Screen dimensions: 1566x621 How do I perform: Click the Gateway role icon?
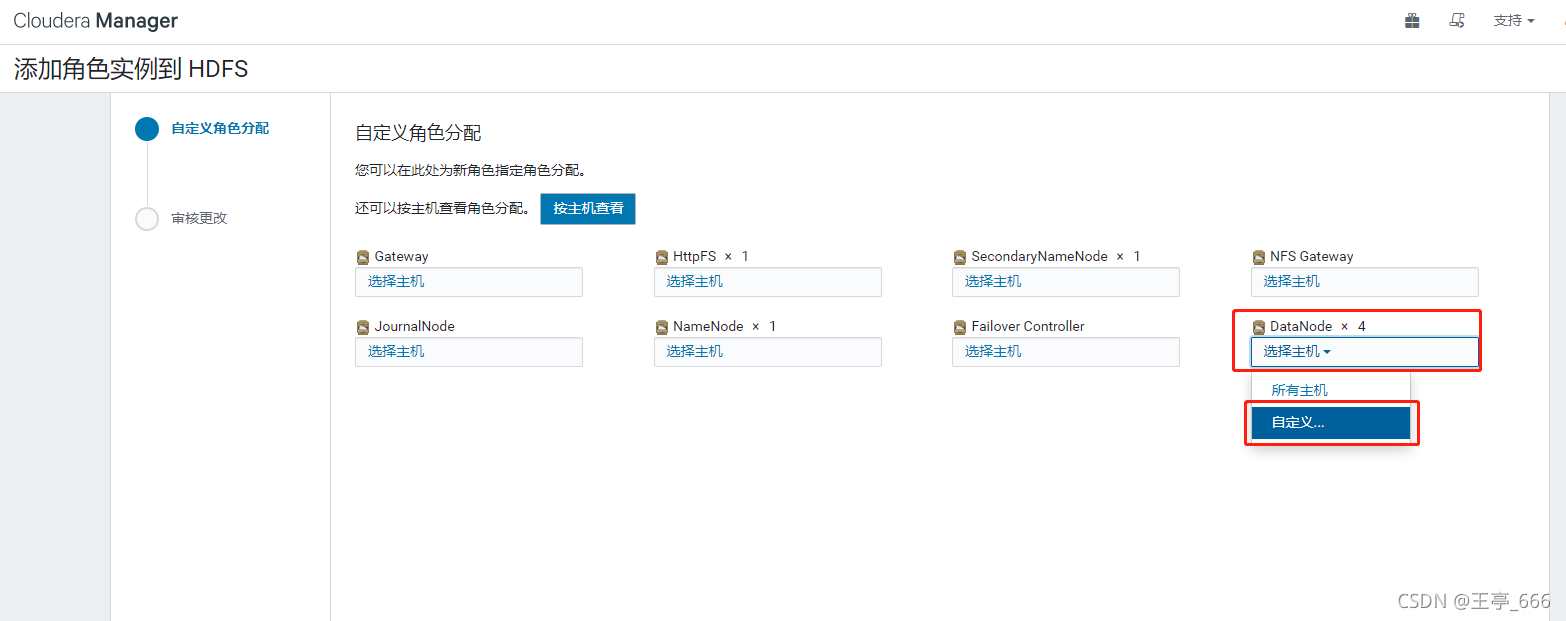[363, 256]
